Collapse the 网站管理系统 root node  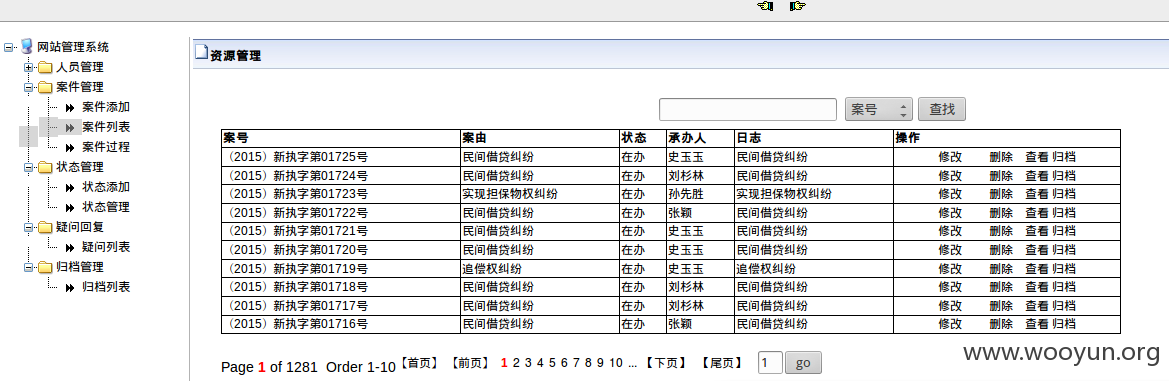click(8, 47)
